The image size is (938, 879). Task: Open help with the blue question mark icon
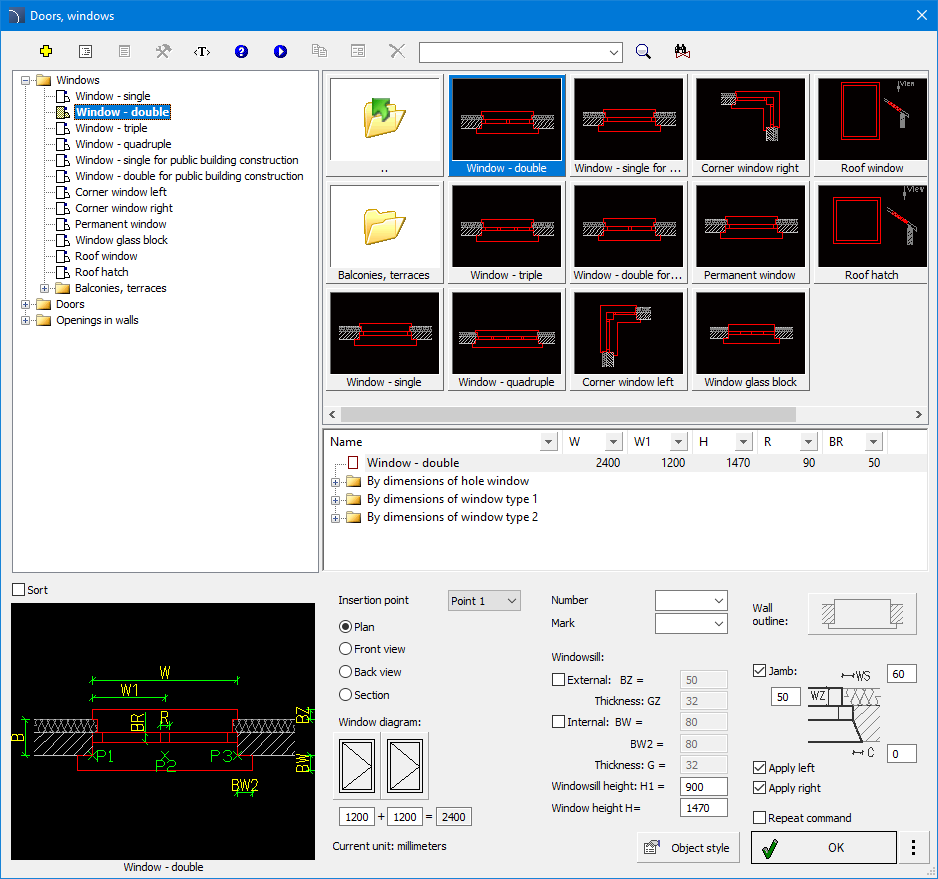(x=241, y=52)
